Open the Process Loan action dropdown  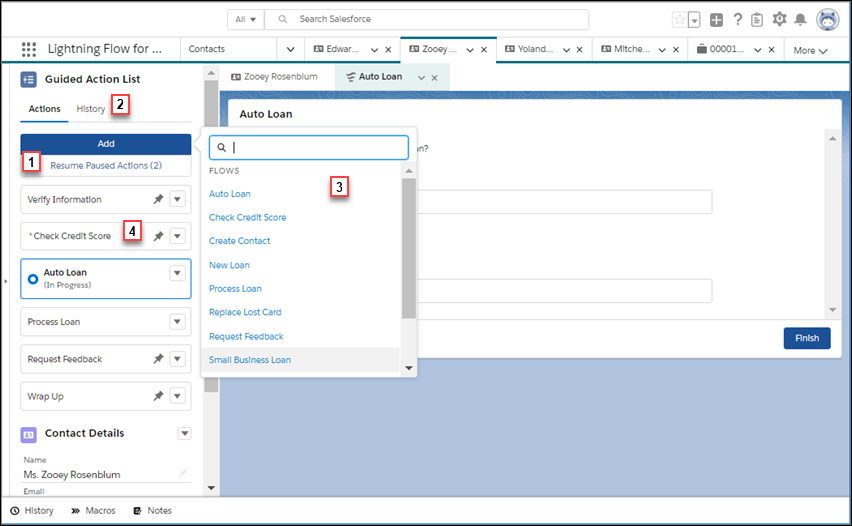coord(178,322)
